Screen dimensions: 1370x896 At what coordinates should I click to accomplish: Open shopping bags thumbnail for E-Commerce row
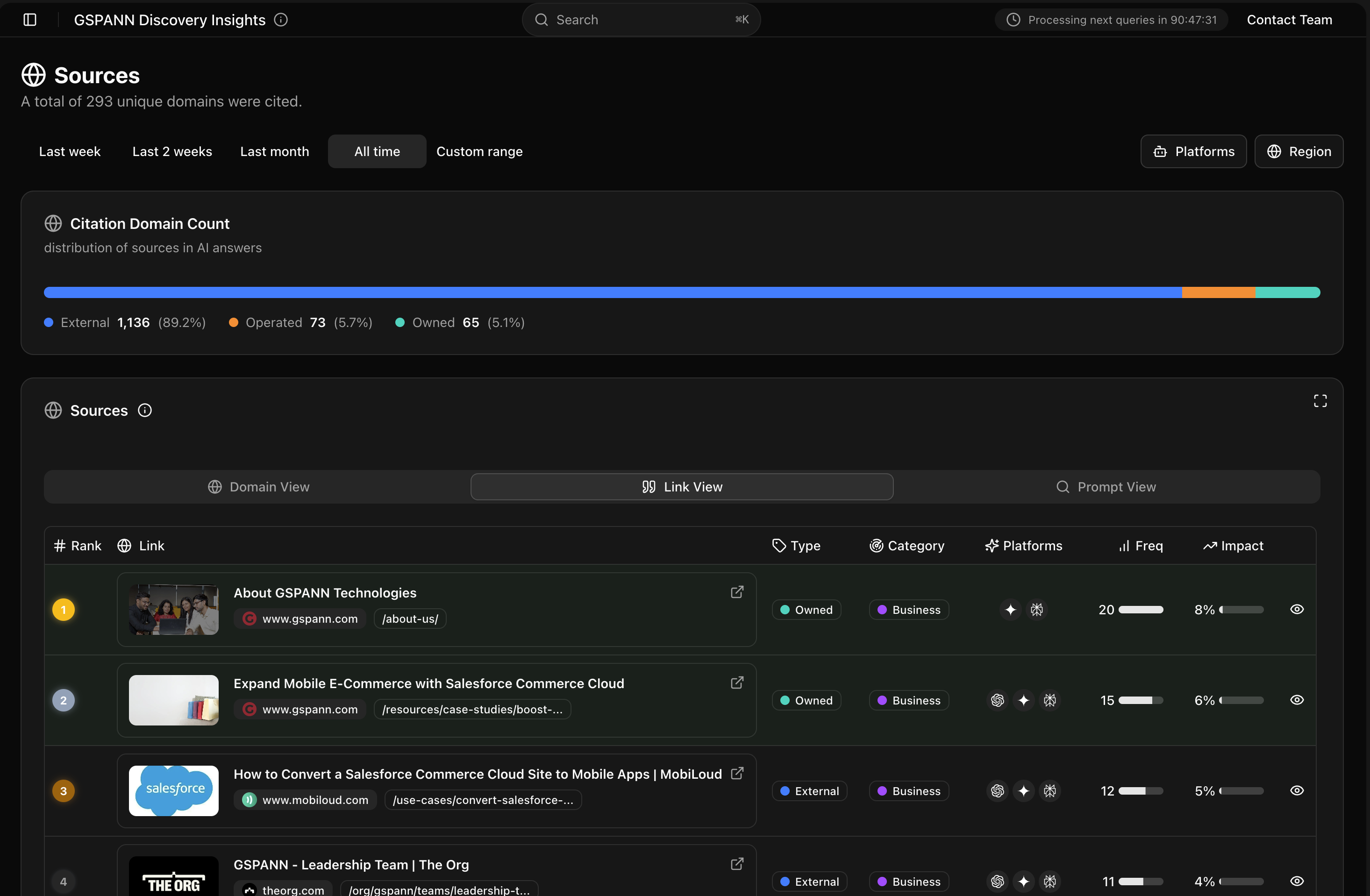point(174,700)
